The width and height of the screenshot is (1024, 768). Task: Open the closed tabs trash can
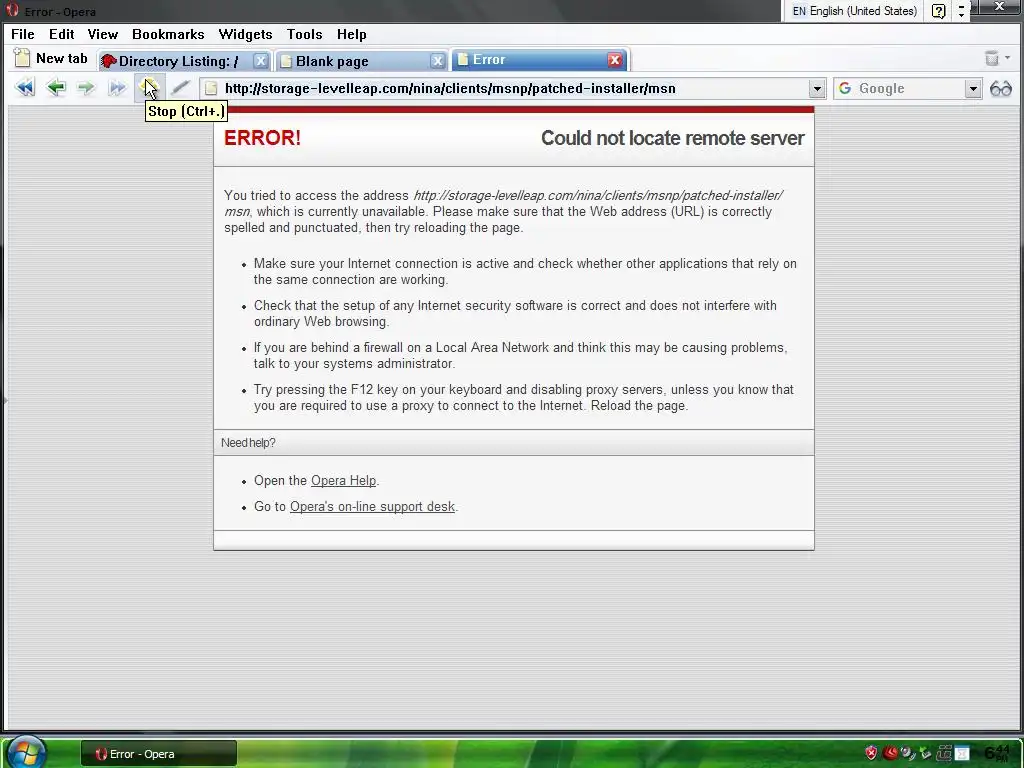point(991,58)
